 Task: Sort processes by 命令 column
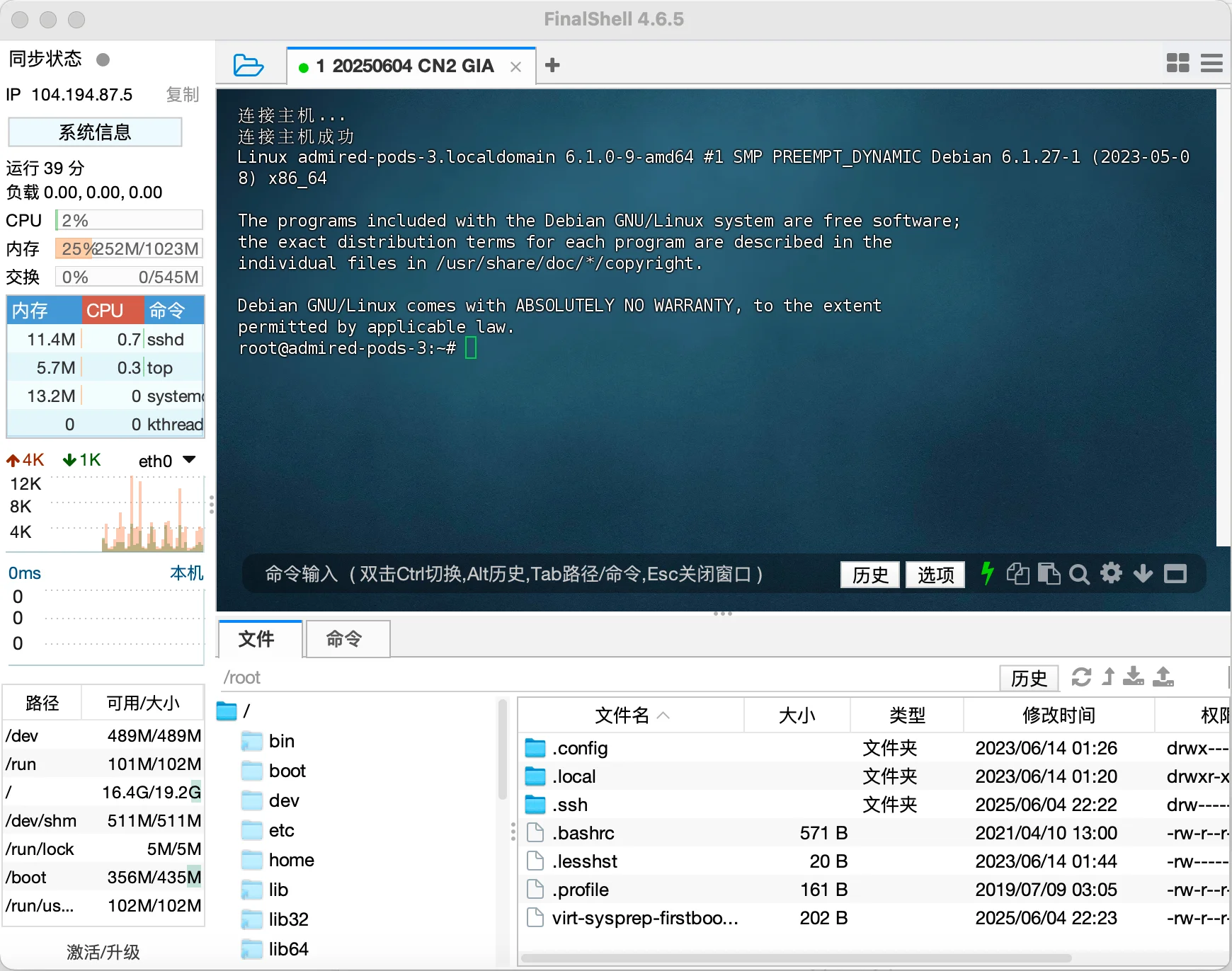pos(174,310)
